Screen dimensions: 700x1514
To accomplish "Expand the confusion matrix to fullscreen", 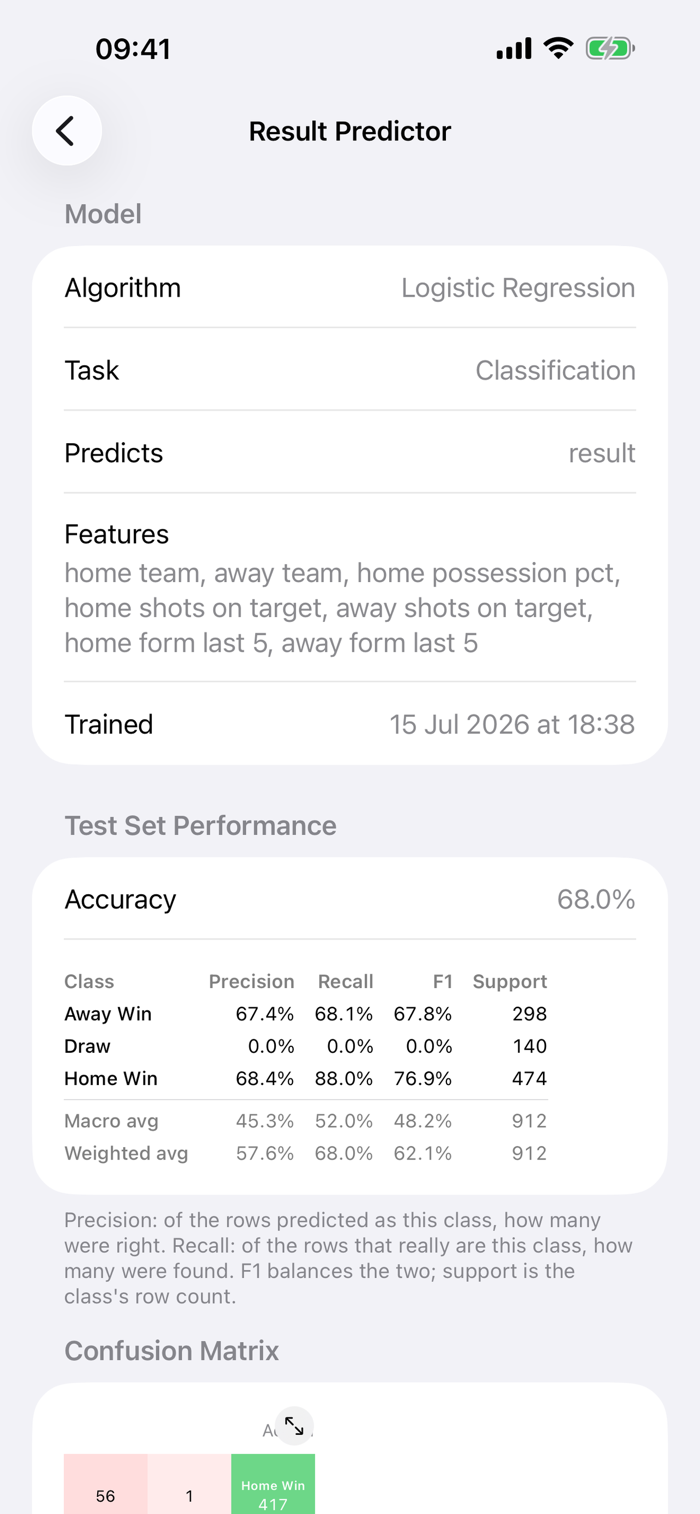I will pyautogui.click(x=294, y=1426).
